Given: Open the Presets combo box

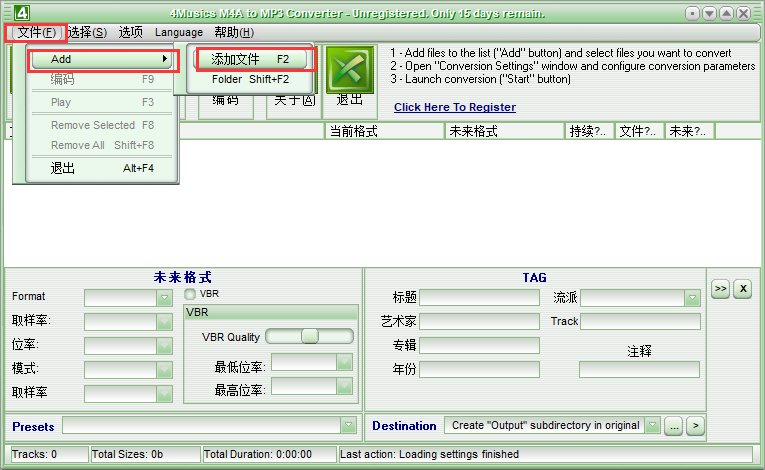Looking at the screenshot, I should click(x=210, y=426).
